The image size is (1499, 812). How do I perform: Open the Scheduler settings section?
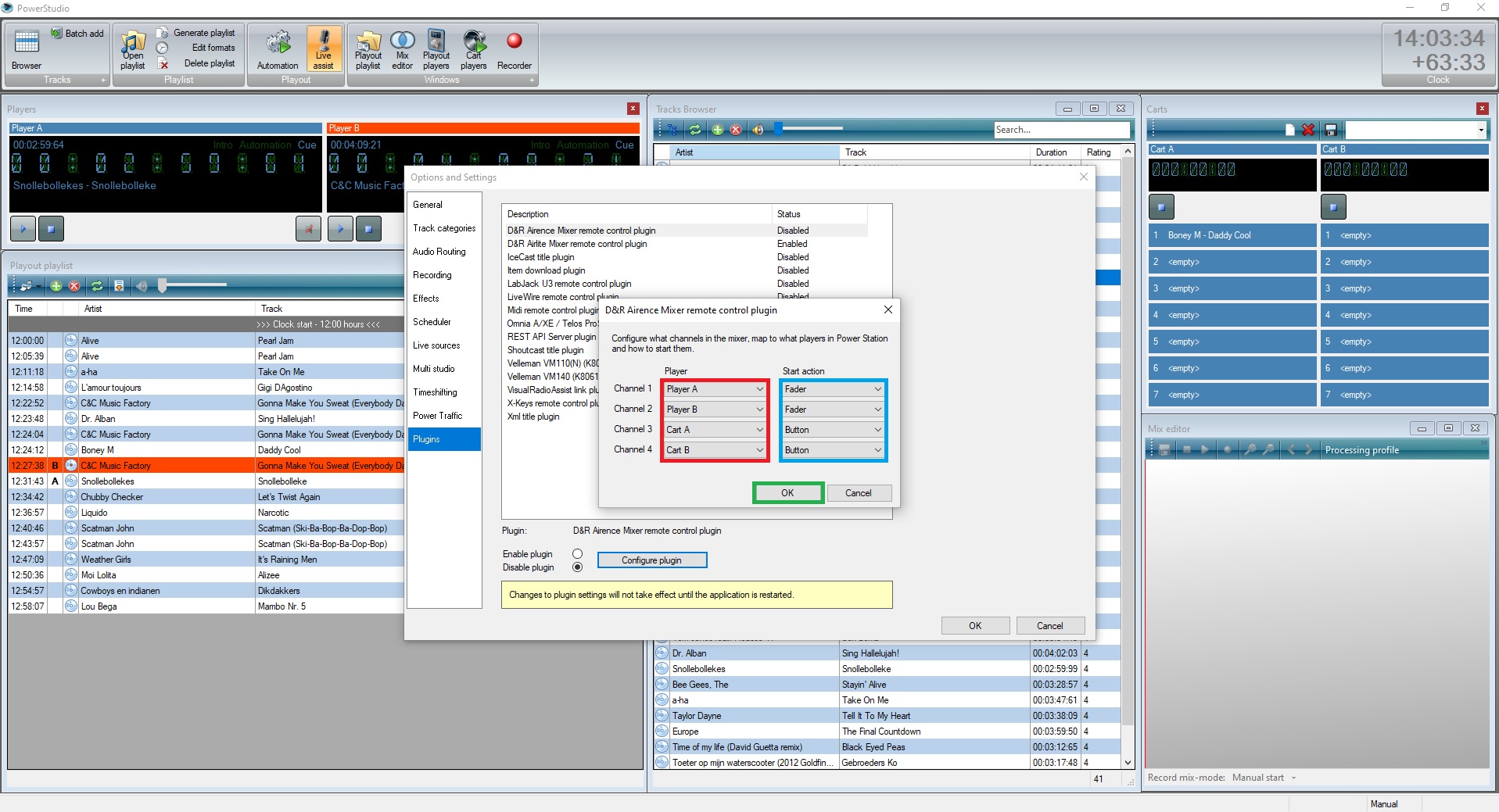coord(432,322)
